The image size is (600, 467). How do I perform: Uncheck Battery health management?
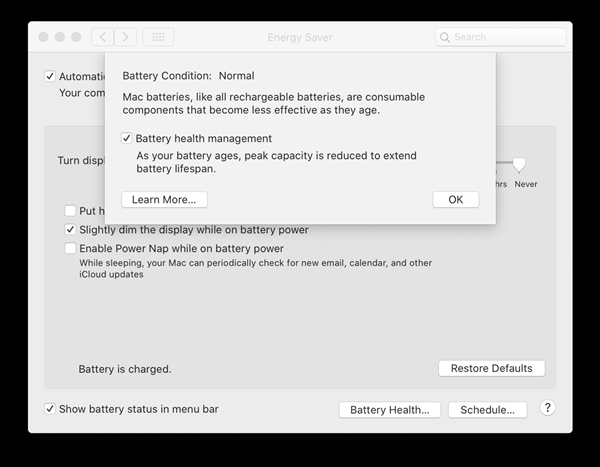(127, 138)
